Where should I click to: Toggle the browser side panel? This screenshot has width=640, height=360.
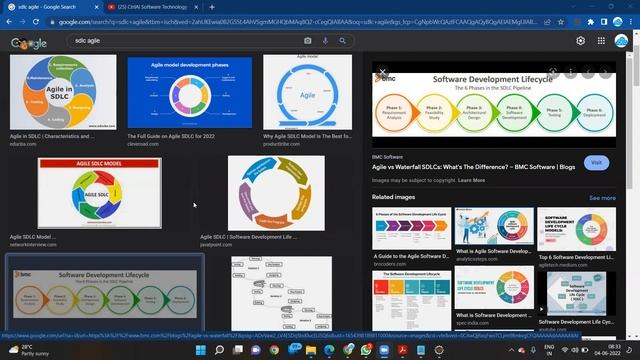[x=604, y=22]
